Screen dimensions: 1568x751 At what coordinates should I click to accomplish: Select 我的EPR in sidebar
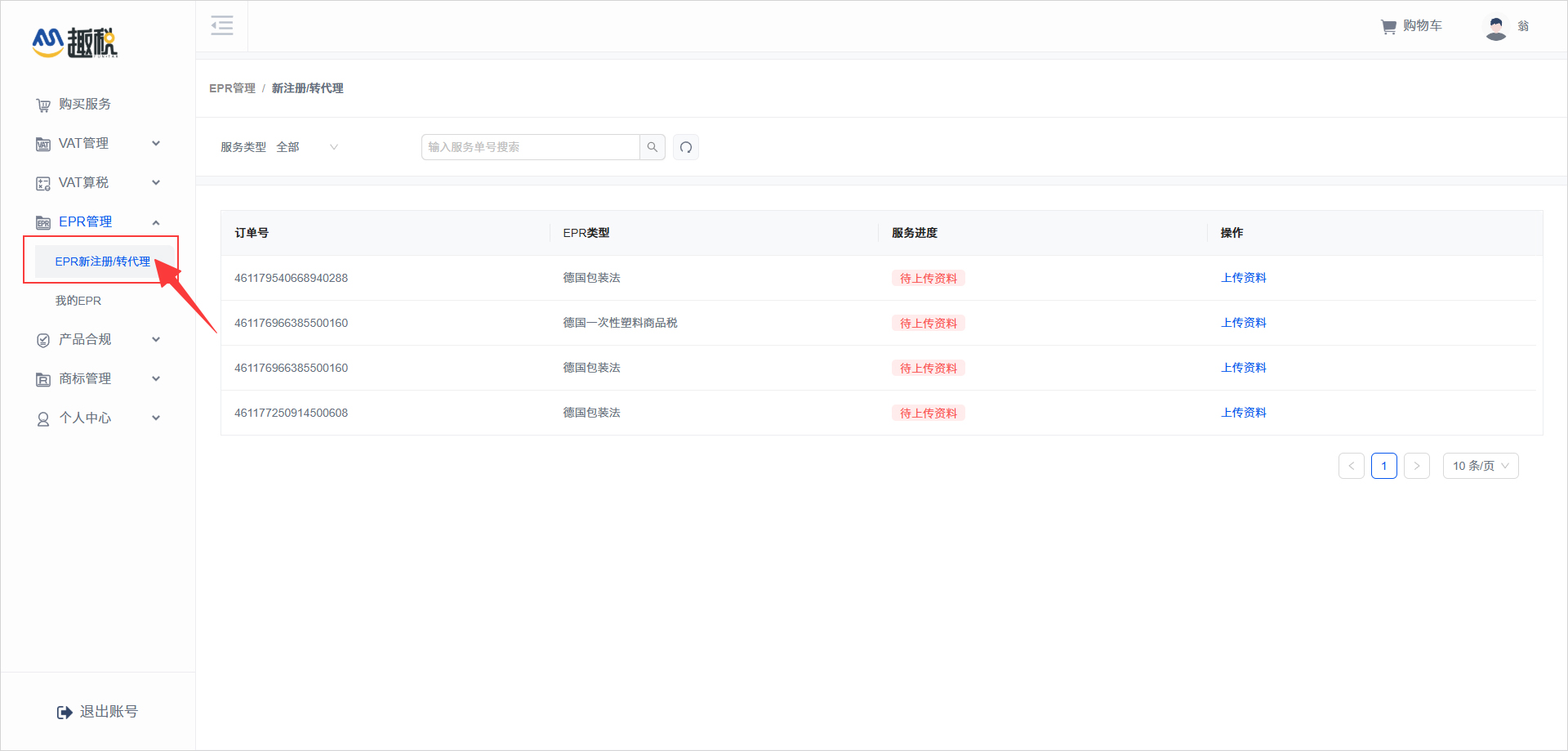(78, 301)
